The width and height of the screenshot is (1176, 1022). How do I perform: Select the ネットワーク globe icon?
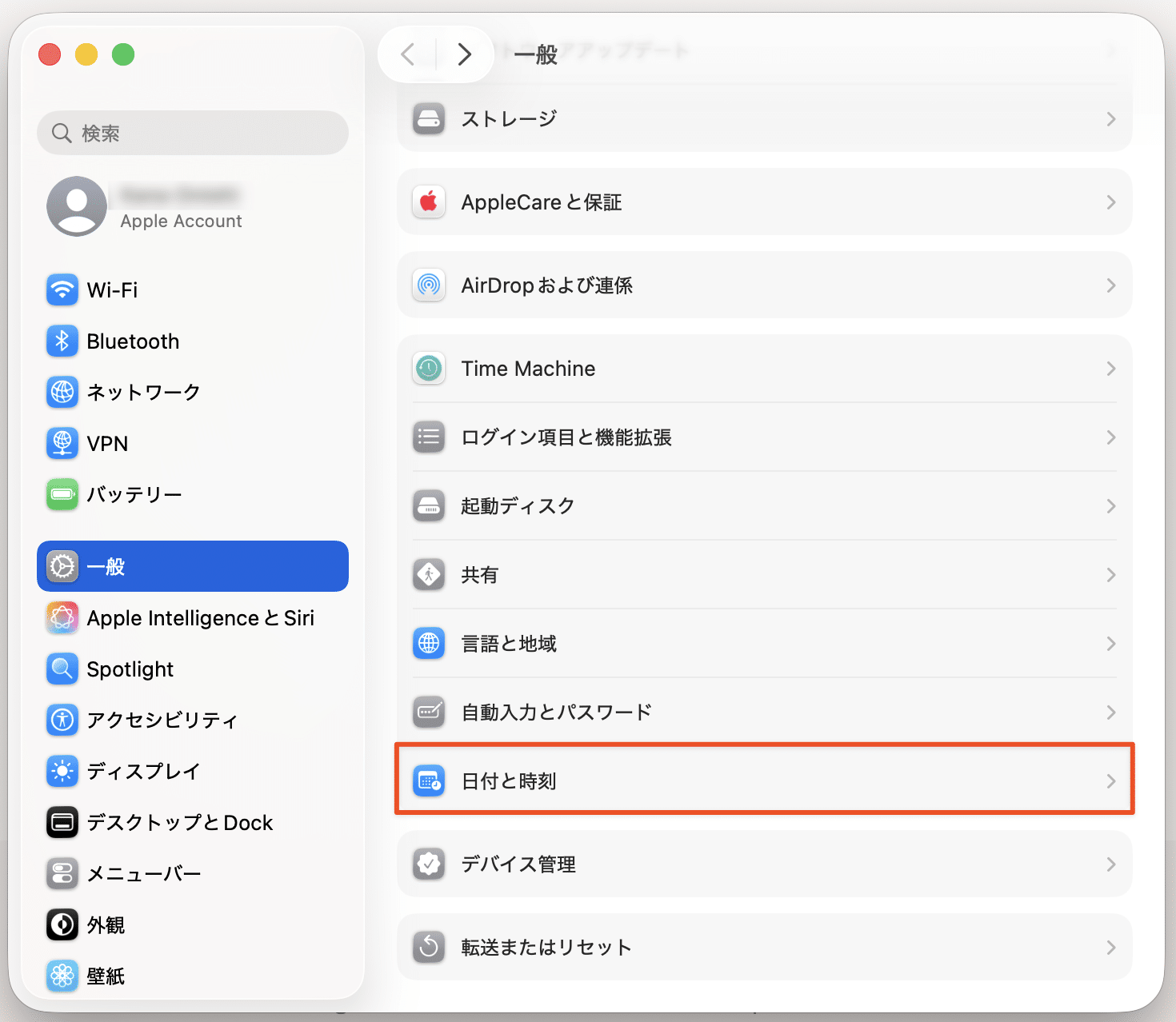pyautogui.click(x=62, y=392)
